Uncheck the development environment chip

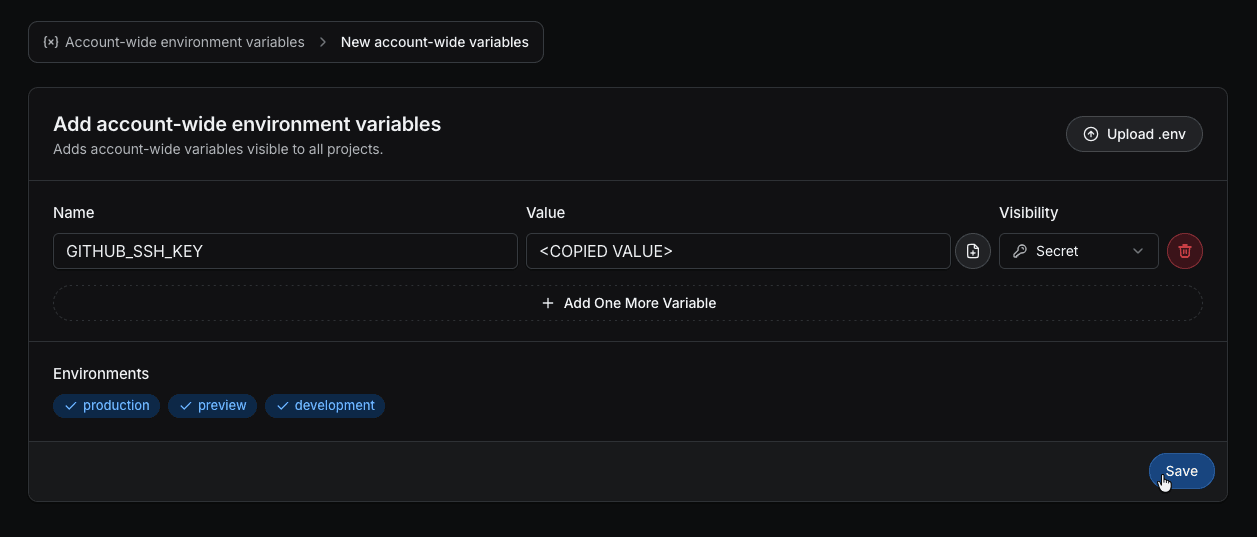point(325,405)
